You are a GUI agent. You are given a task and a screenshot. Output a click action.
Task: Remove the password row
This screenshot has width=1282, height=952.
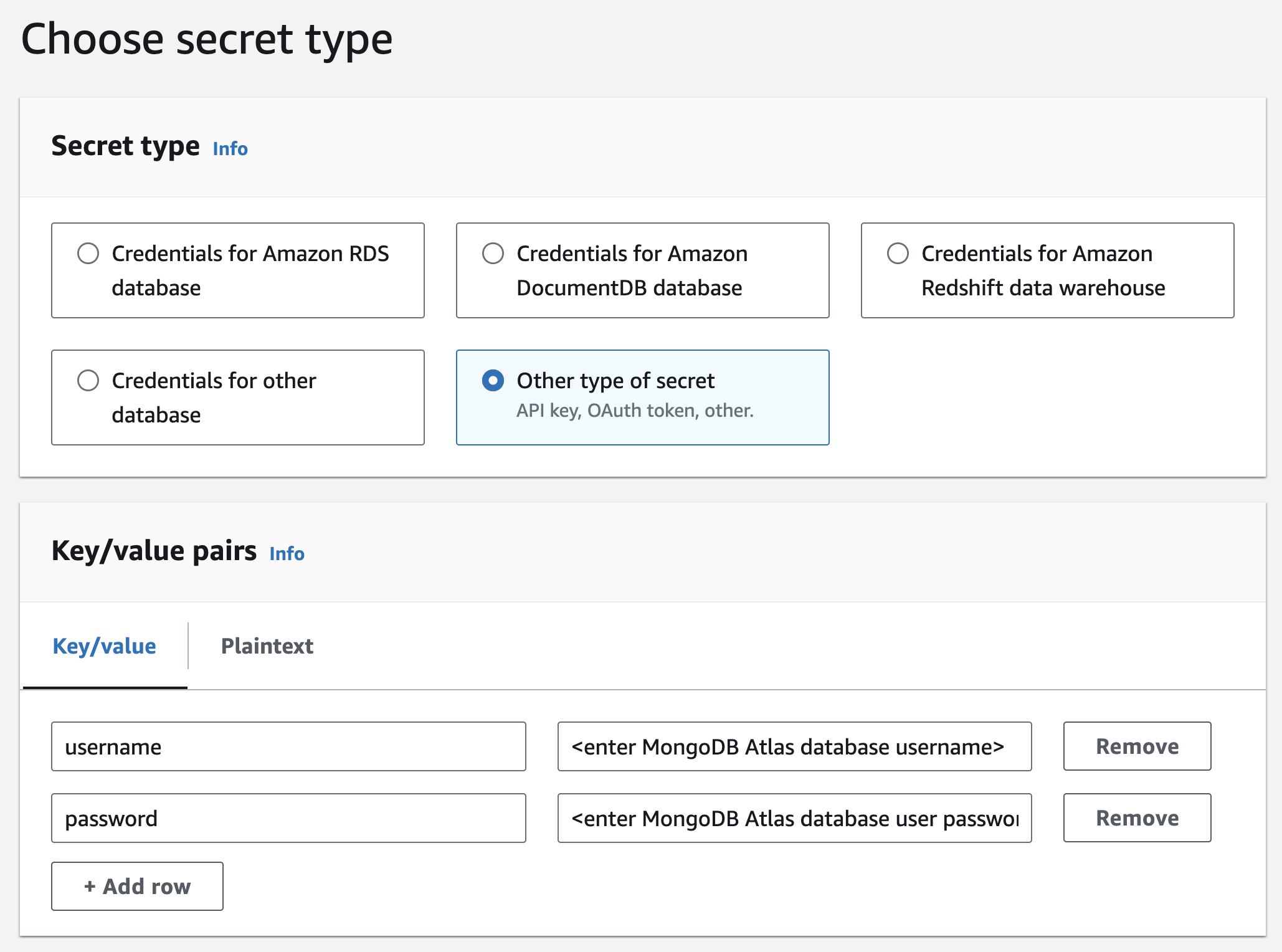(1137, 818)
